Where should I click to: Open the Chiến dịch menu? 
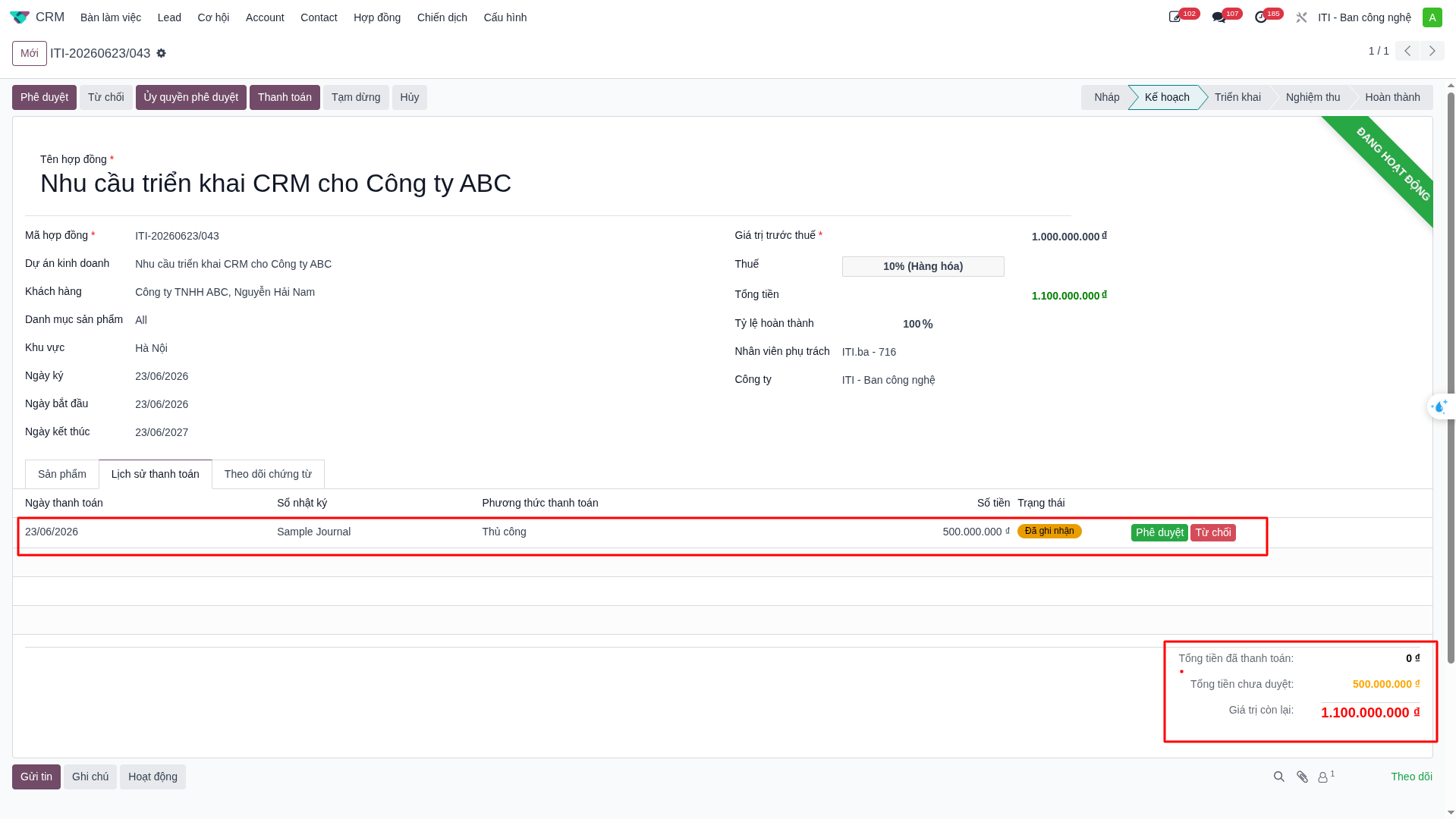[442, 17]
